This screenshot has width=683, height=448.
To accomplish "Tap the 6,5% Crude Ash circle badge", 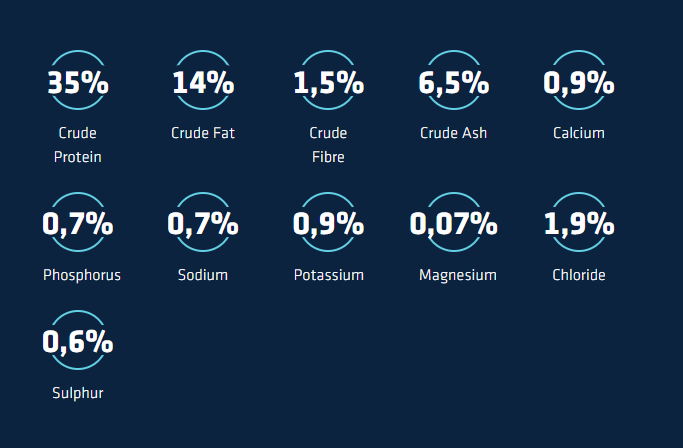I will pyautogui.click(x=454, y=82).
